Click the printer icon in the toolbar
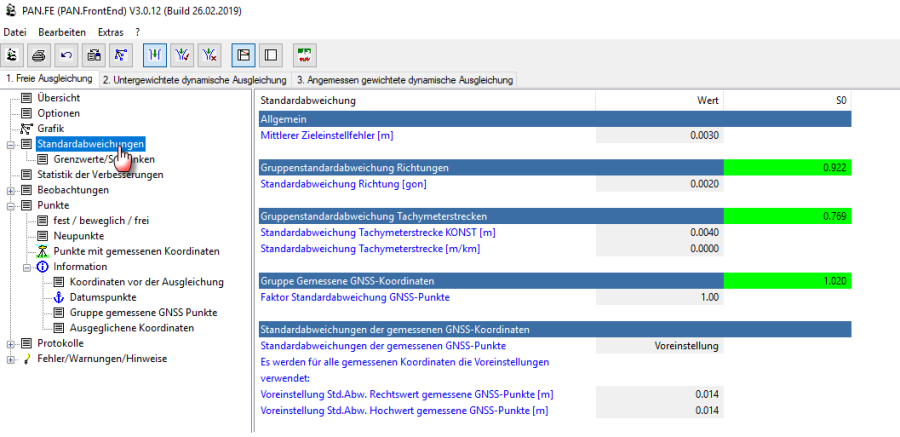900x437 pixels. (x=38, y=54)
